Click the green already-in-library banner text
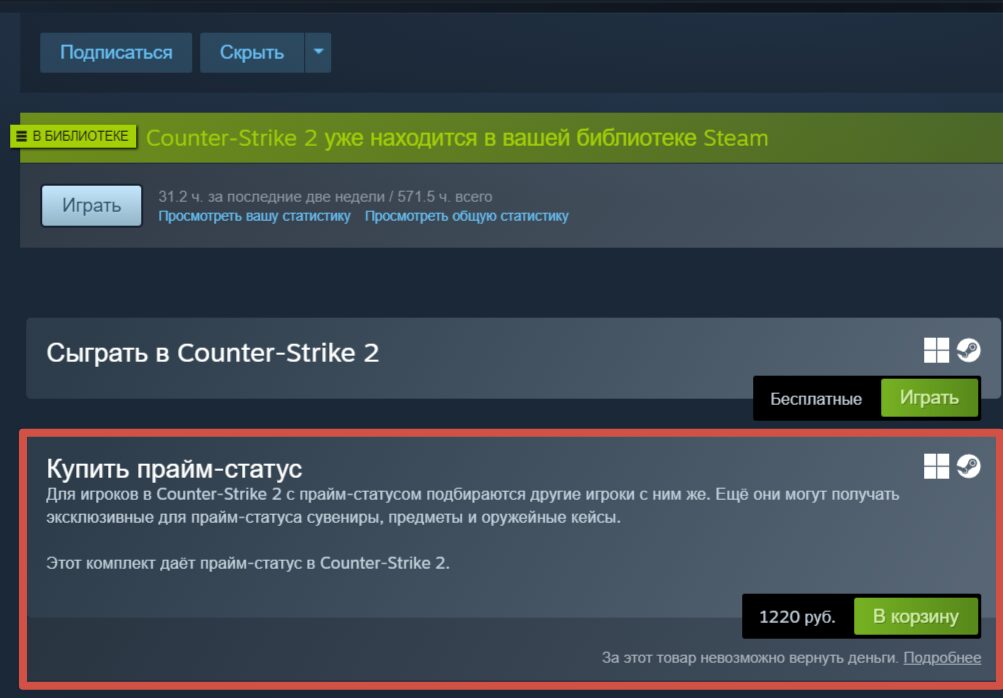Screen dimensions: 1003x698 click(457, 138)
